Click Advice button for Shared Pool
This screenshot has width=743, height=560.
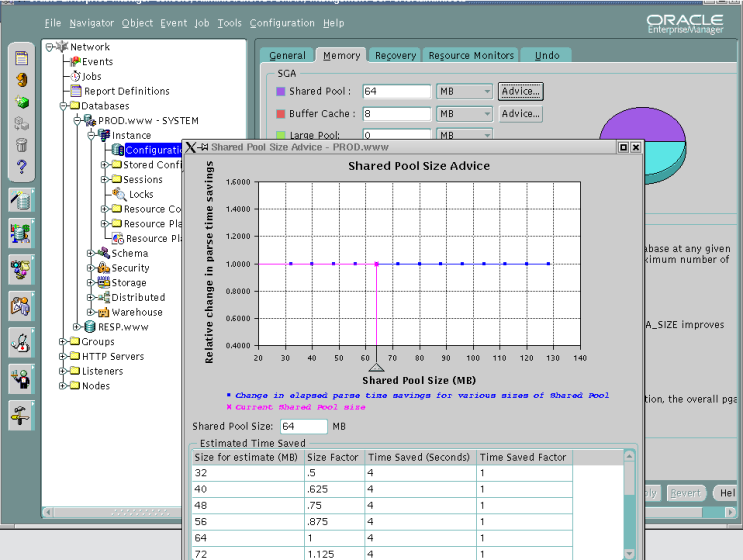(x=520, y=91)
